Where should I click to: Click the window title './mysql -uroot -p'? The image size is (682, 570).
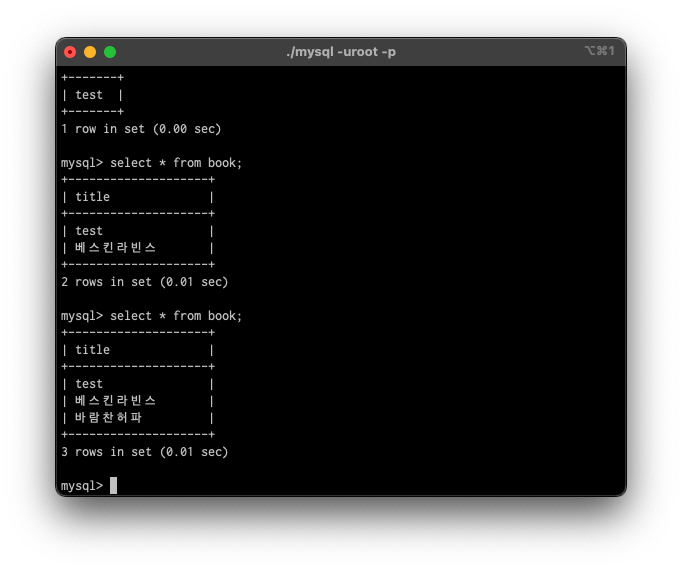(x=341, y=52)
